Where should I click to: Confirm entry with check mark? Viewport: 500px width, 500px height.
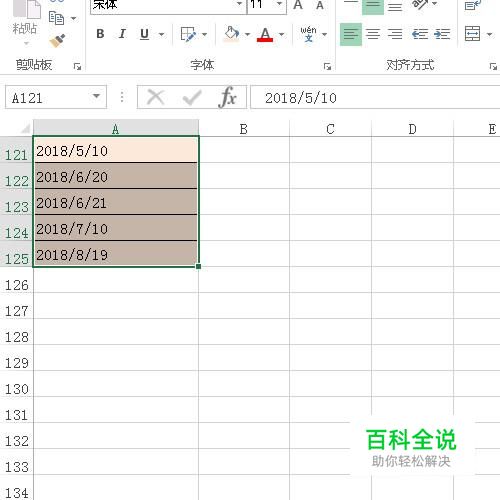pos(192,98)
